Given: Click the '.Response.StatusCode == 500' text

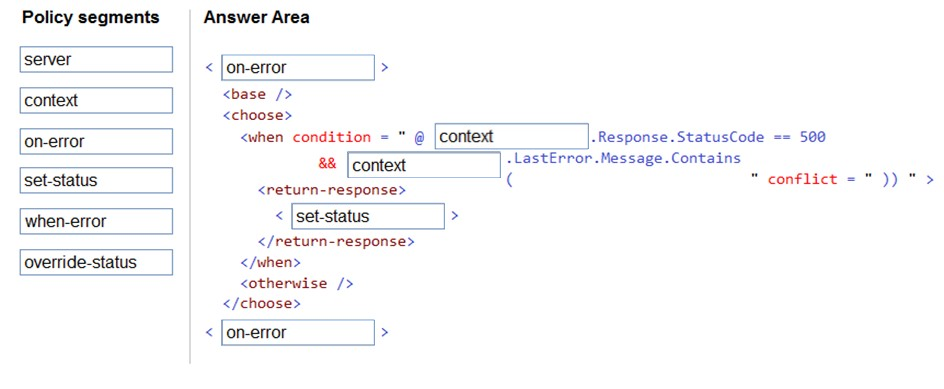Looking at the screenshot, I should pos(707,137).
